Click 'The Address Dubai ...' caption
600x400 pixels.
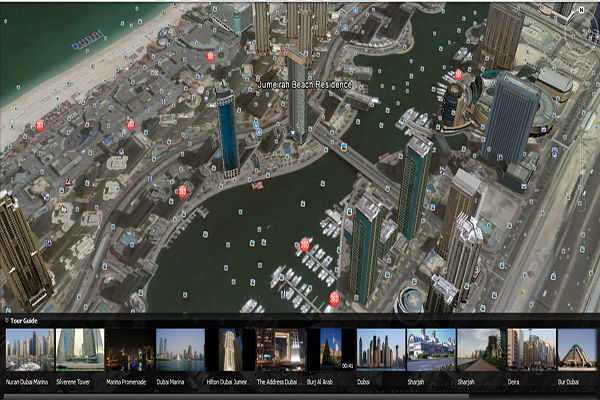click(279, 382)
